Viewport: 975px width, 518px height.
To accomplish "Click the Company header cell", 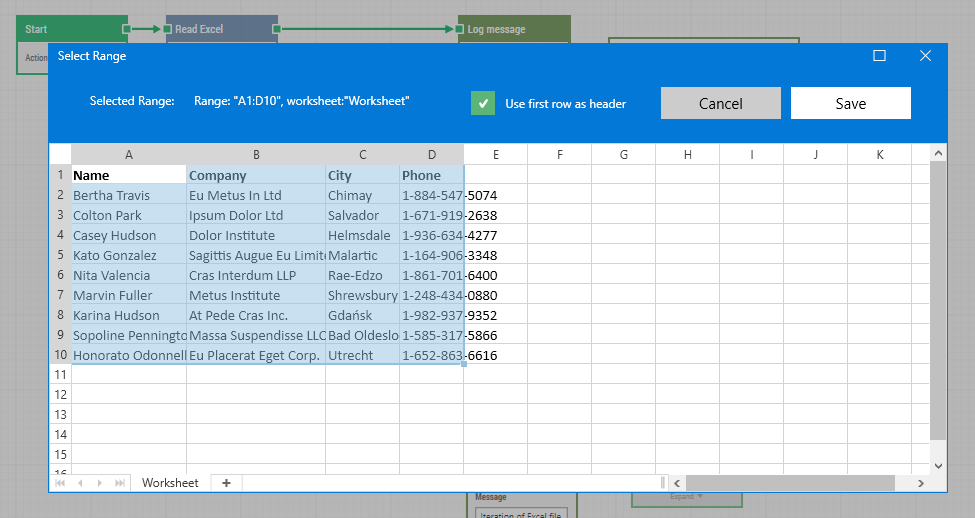I will click(x=256, y=175).
